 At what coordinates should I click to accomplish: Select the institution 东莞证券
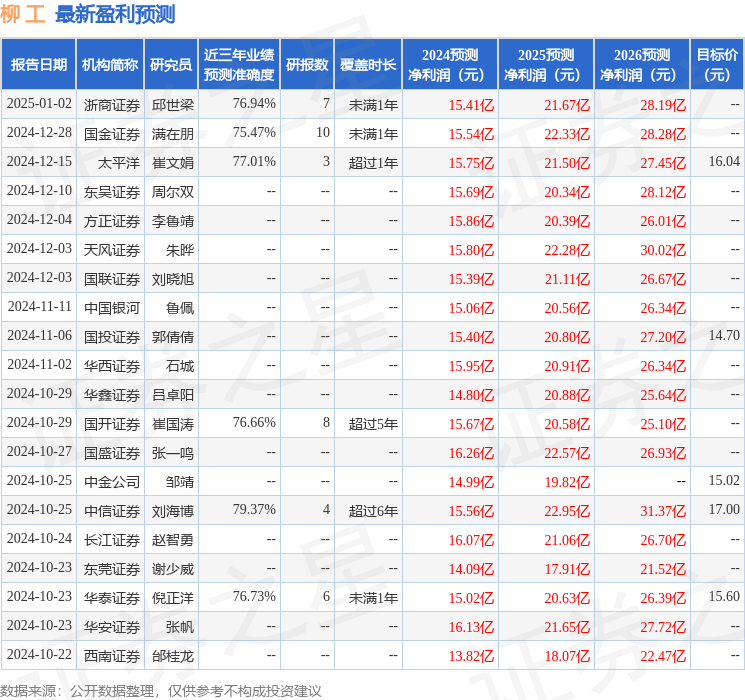[112, 569]
